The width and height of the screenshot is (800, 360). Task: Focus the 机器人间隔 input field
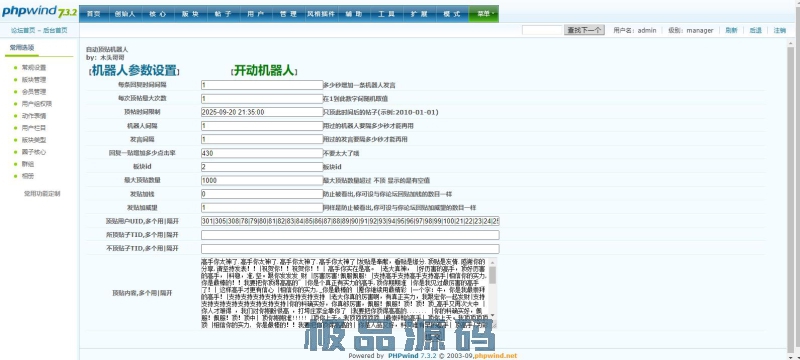(262, 125)
